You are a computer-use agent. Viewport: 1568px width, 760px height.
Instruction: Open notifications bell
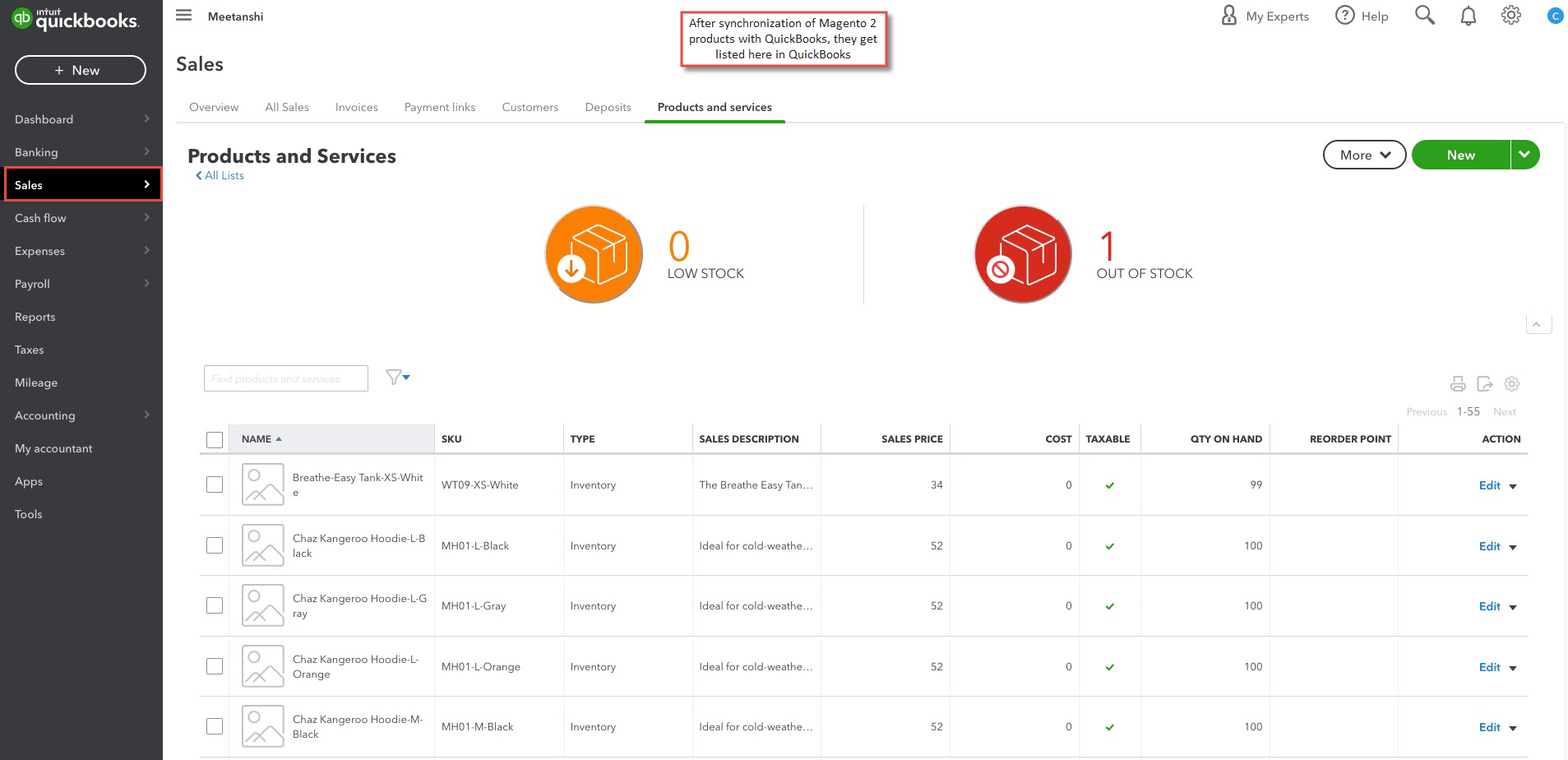(x=1469, y=16)
